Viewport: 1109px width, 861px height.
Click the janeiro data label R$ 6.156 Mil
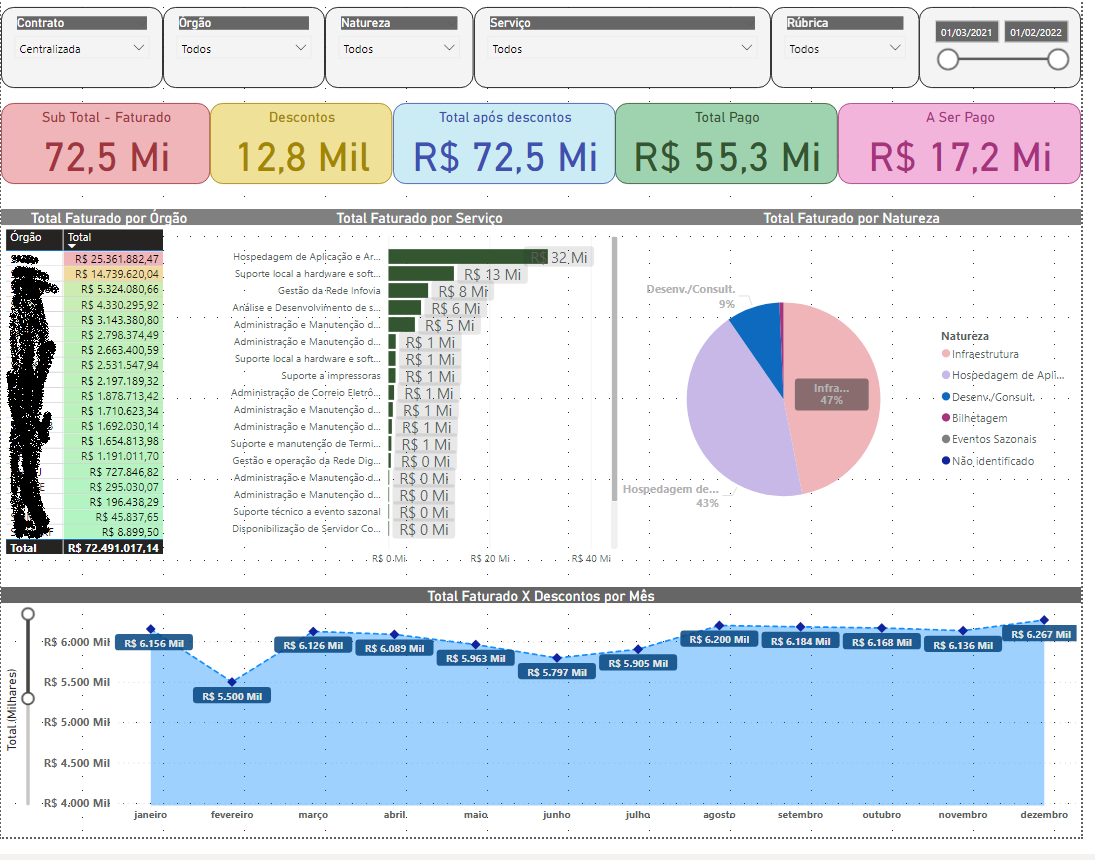click(x=153, y=643)
